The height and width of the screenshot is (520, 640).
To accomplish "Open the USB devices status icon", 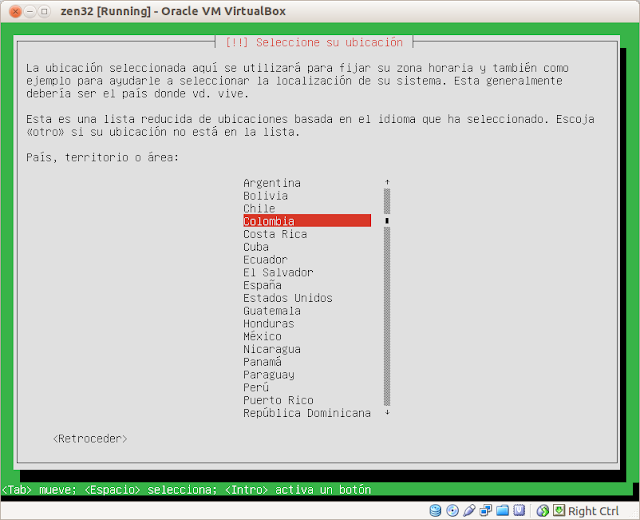I will (x=469, y=510).
